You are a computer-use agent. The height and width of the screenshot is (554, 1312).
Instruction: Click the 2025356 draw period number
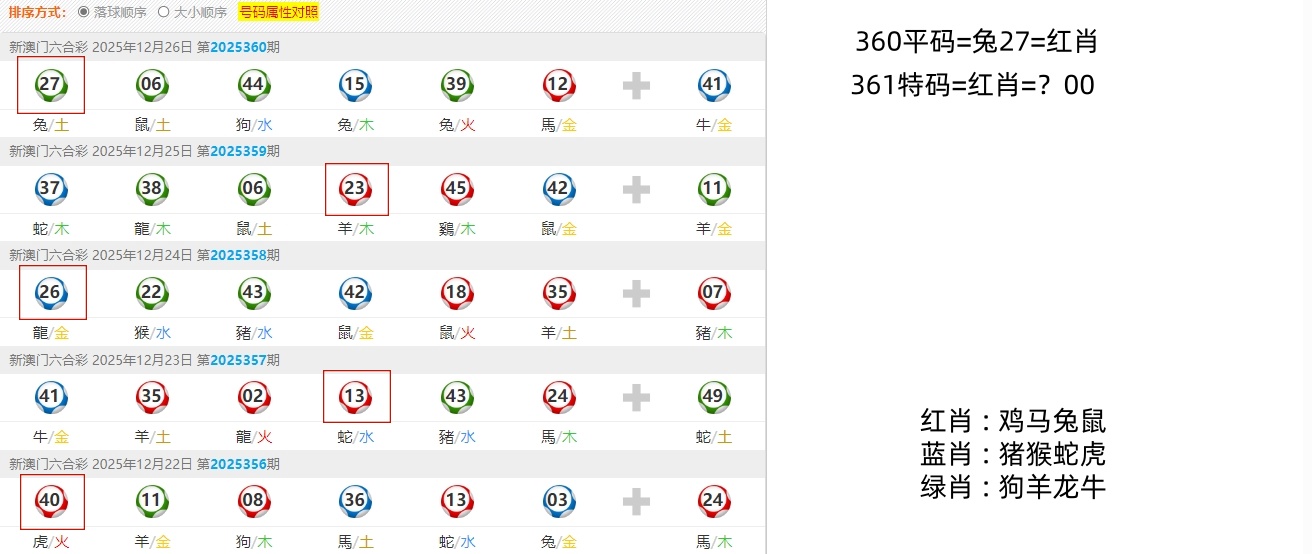click(238, 464)
